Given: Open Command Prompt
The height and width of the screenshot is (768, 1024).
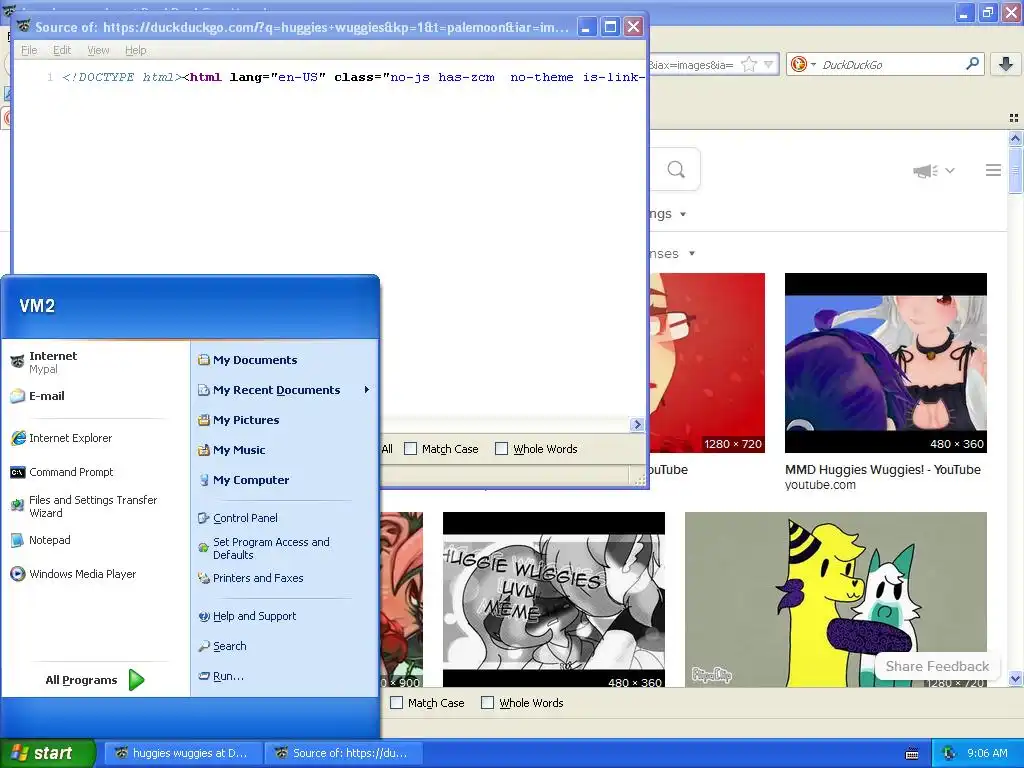Looking at the screenshot, I should tap(62, 472).
